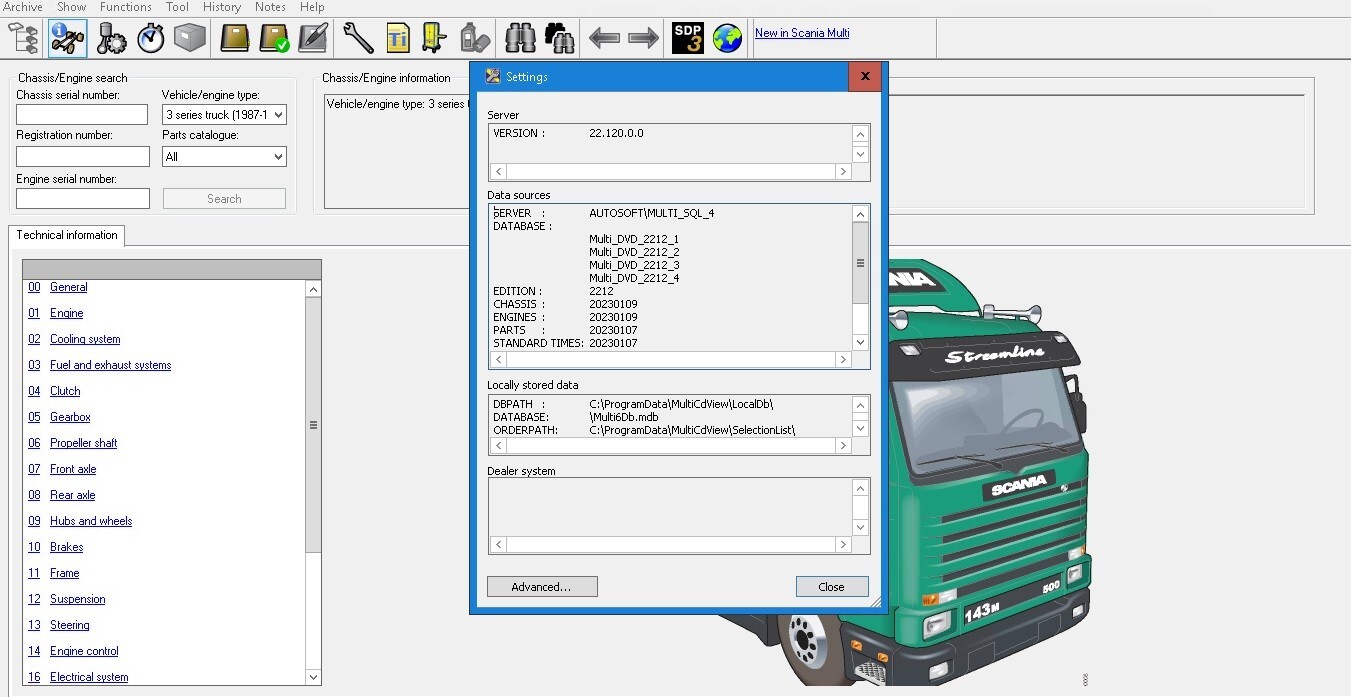1351x697 pixels.
Task: Click Close button in Settings dialog
Action: (832, 587)
